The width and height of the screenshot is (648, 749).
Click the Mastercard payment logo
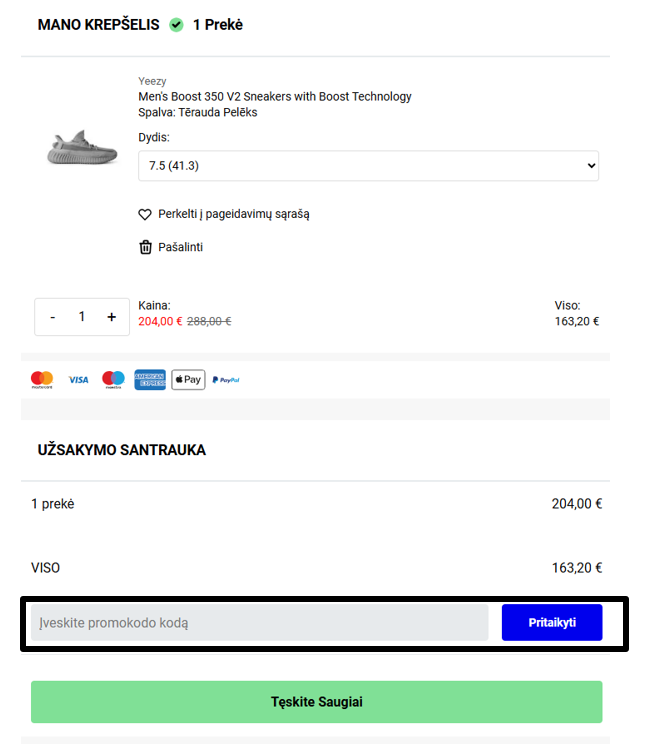click(x=42, y=380)
